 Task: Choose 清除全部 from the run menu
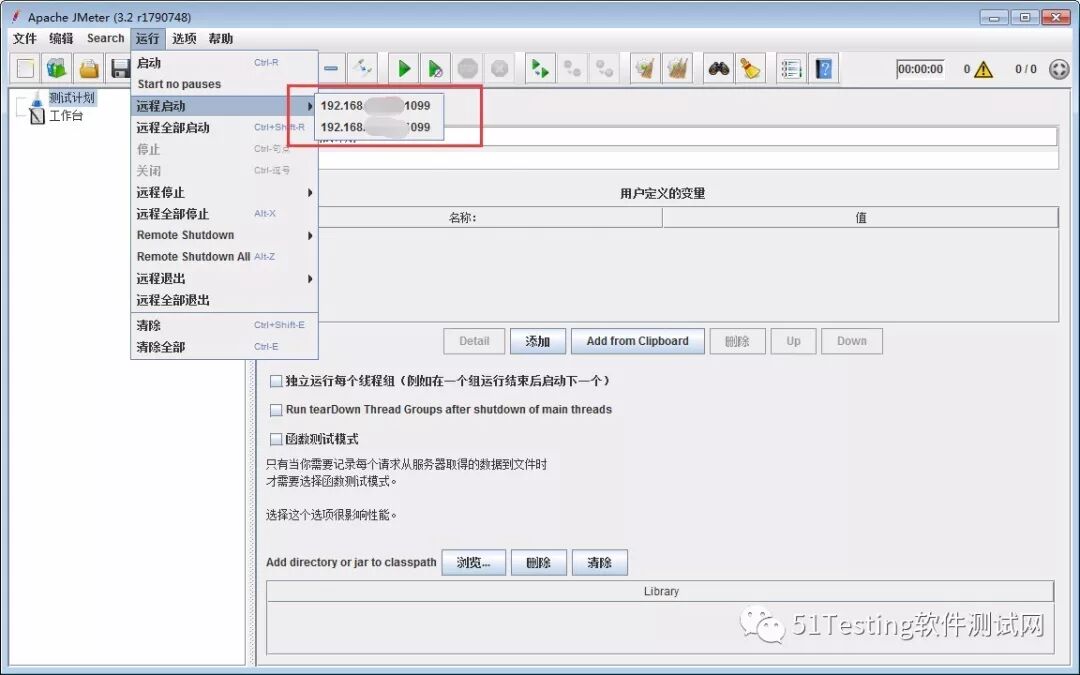(225, 346)
